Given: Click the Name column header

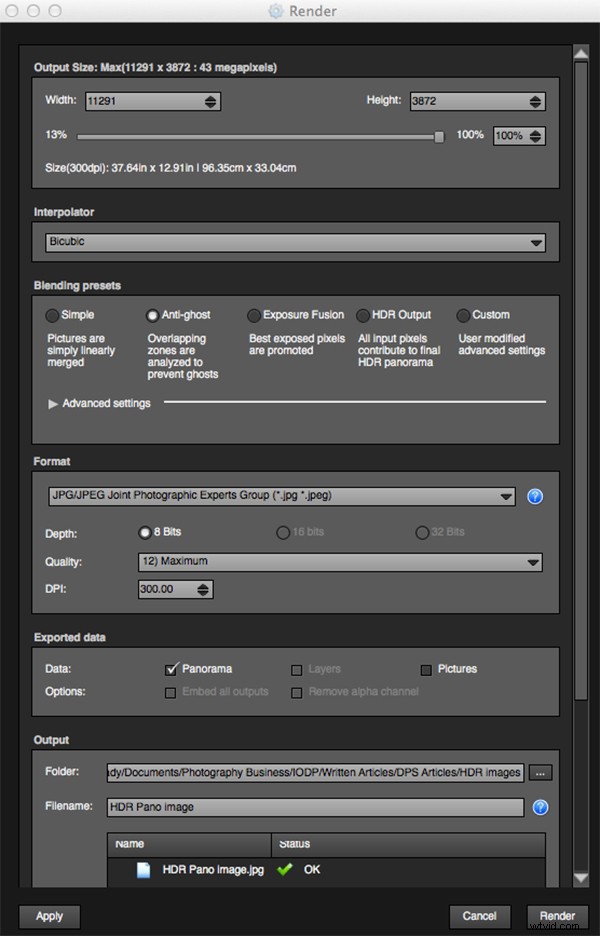Looking at the screenshot, I should (189, 844).
